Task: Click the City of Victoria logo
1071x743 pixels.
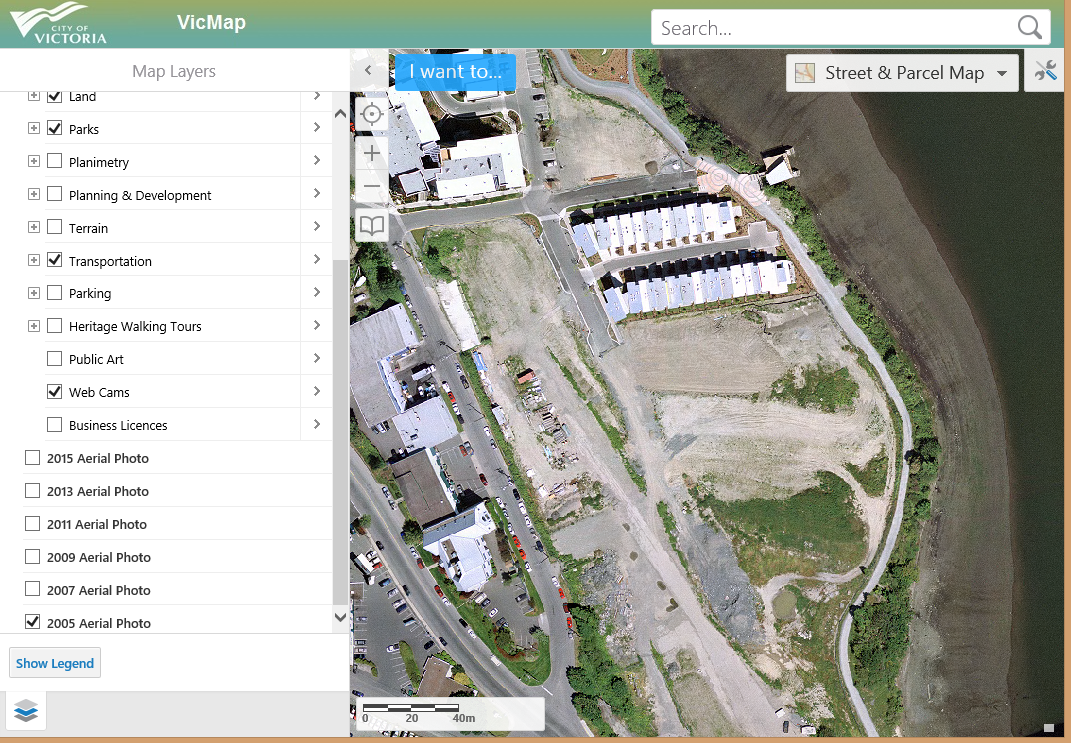Action: [x=59, y=24]
